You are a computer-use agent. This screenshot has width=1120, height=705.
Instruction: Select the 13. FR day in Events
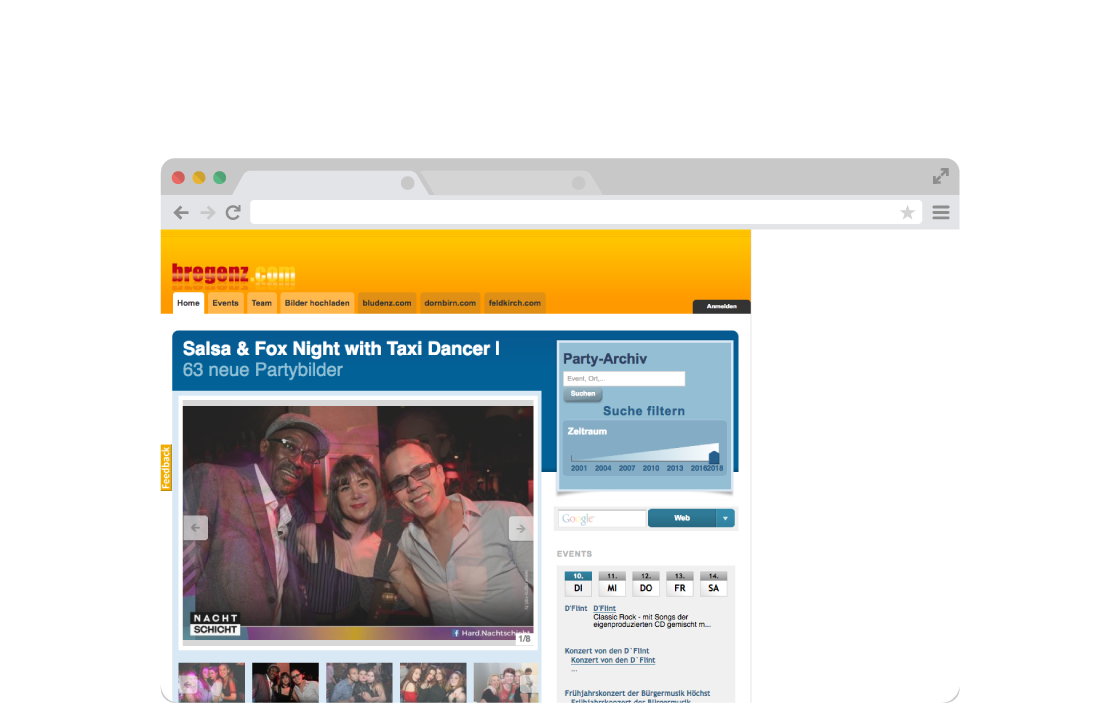[679, 584]
